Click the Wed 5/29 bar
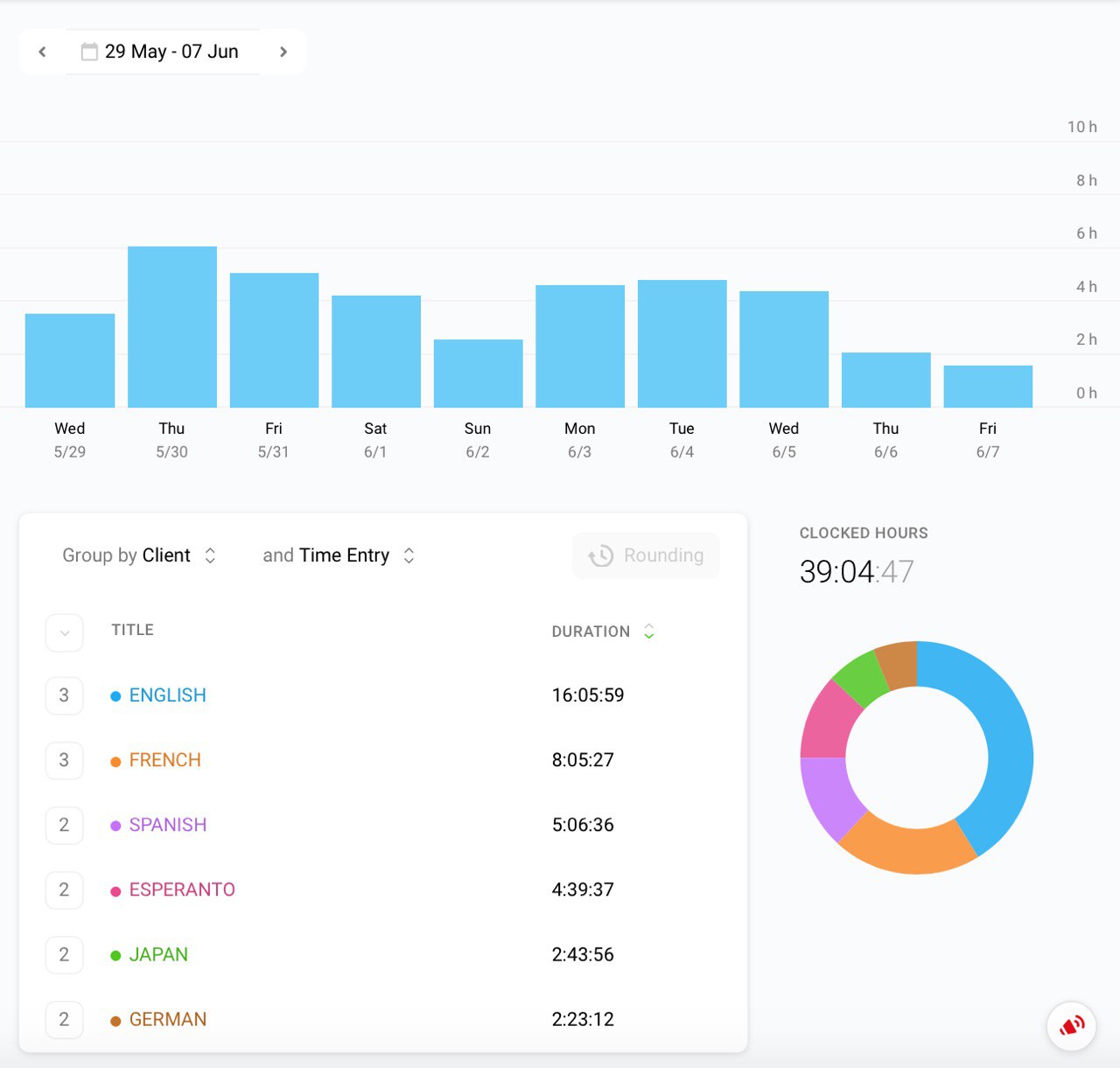 click(x=70, y=360)
